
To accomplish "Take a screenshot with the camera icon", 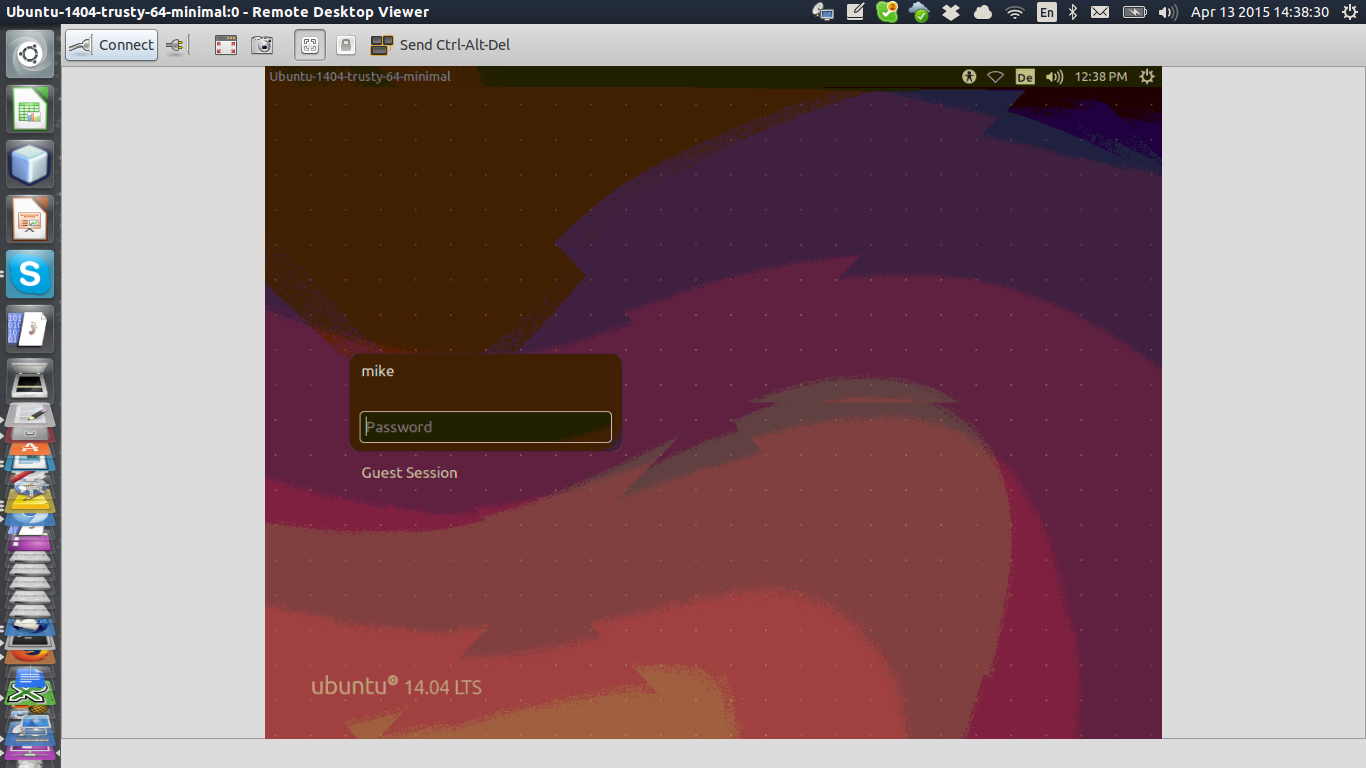I will (262, 45).
